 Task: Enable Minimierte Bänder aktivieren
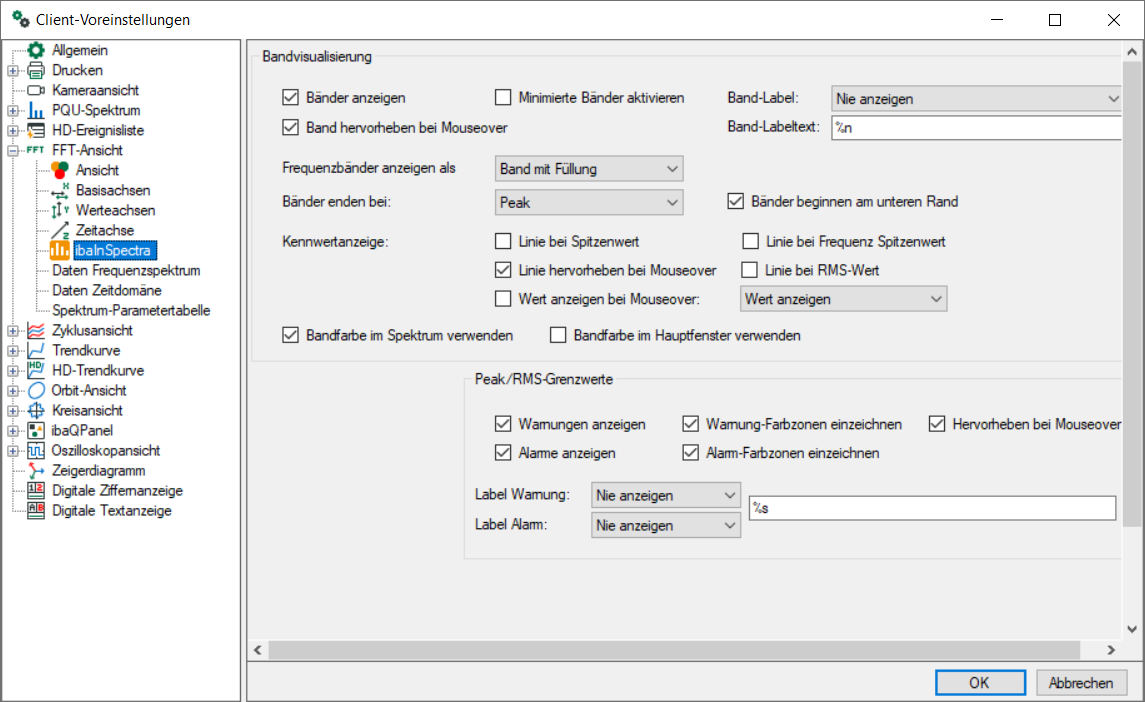503,97
